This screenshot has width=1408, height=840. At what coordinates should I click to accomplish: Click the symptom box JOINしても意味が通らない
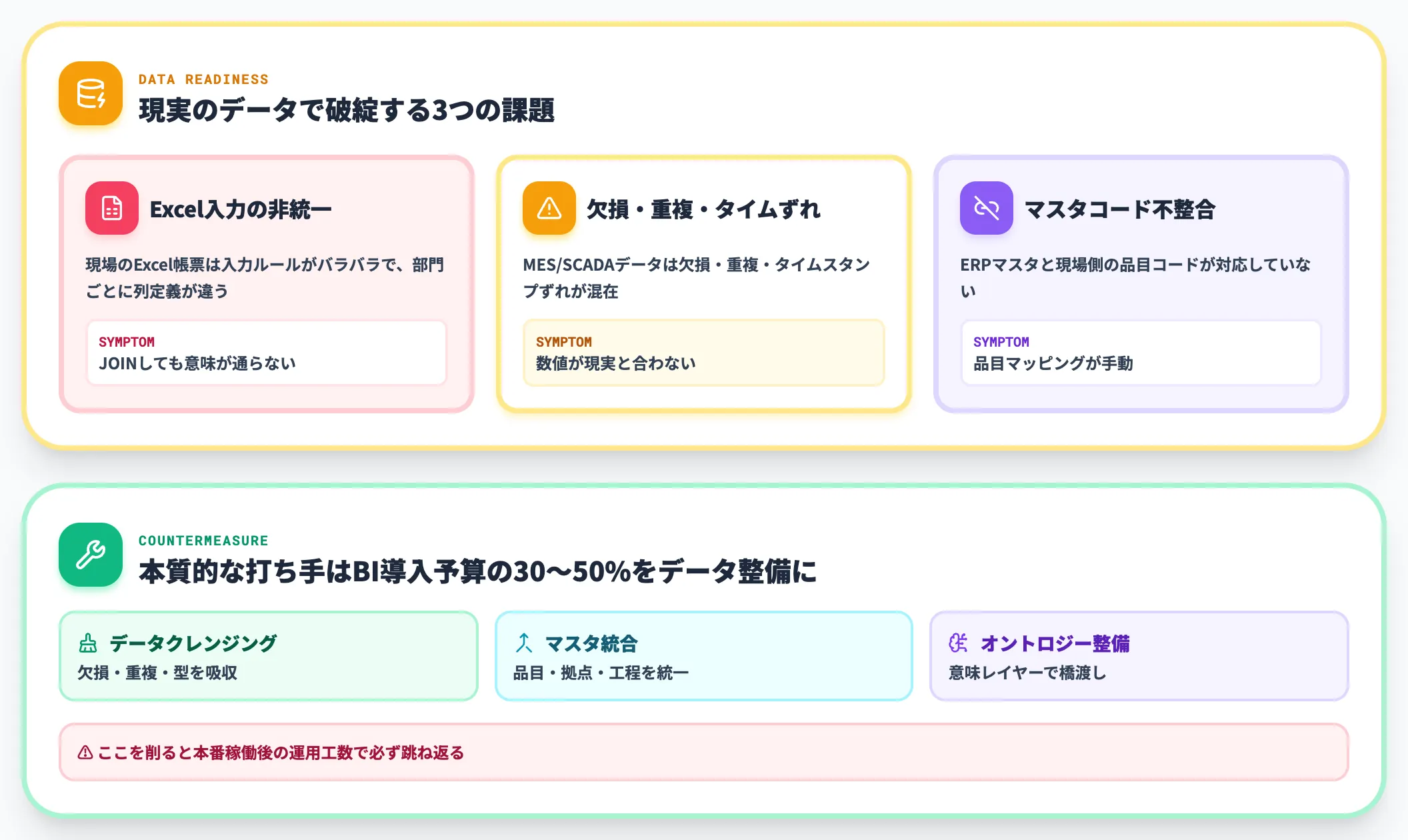[x=267, y=353]
